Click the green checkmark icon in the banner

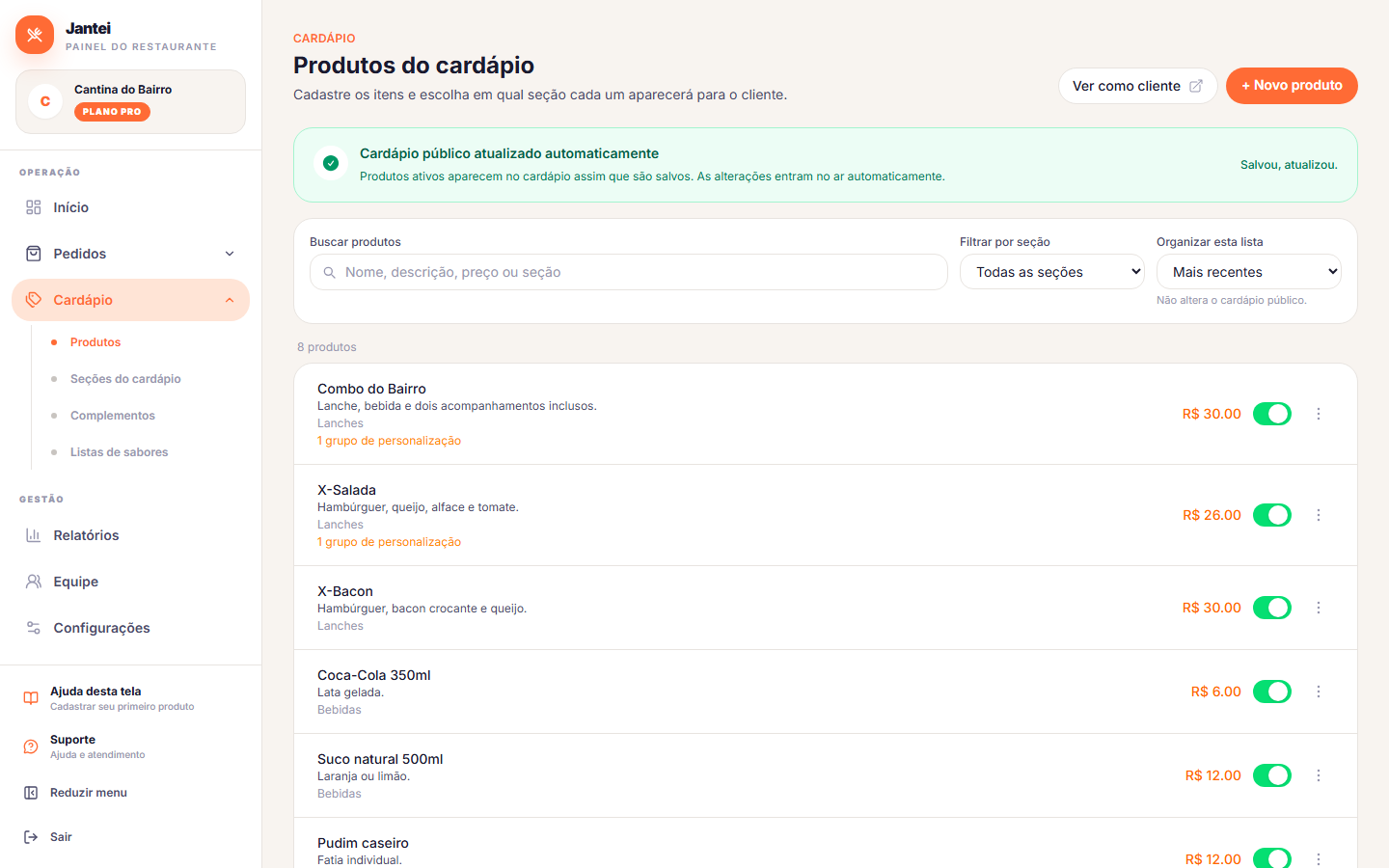coord(331,163)
